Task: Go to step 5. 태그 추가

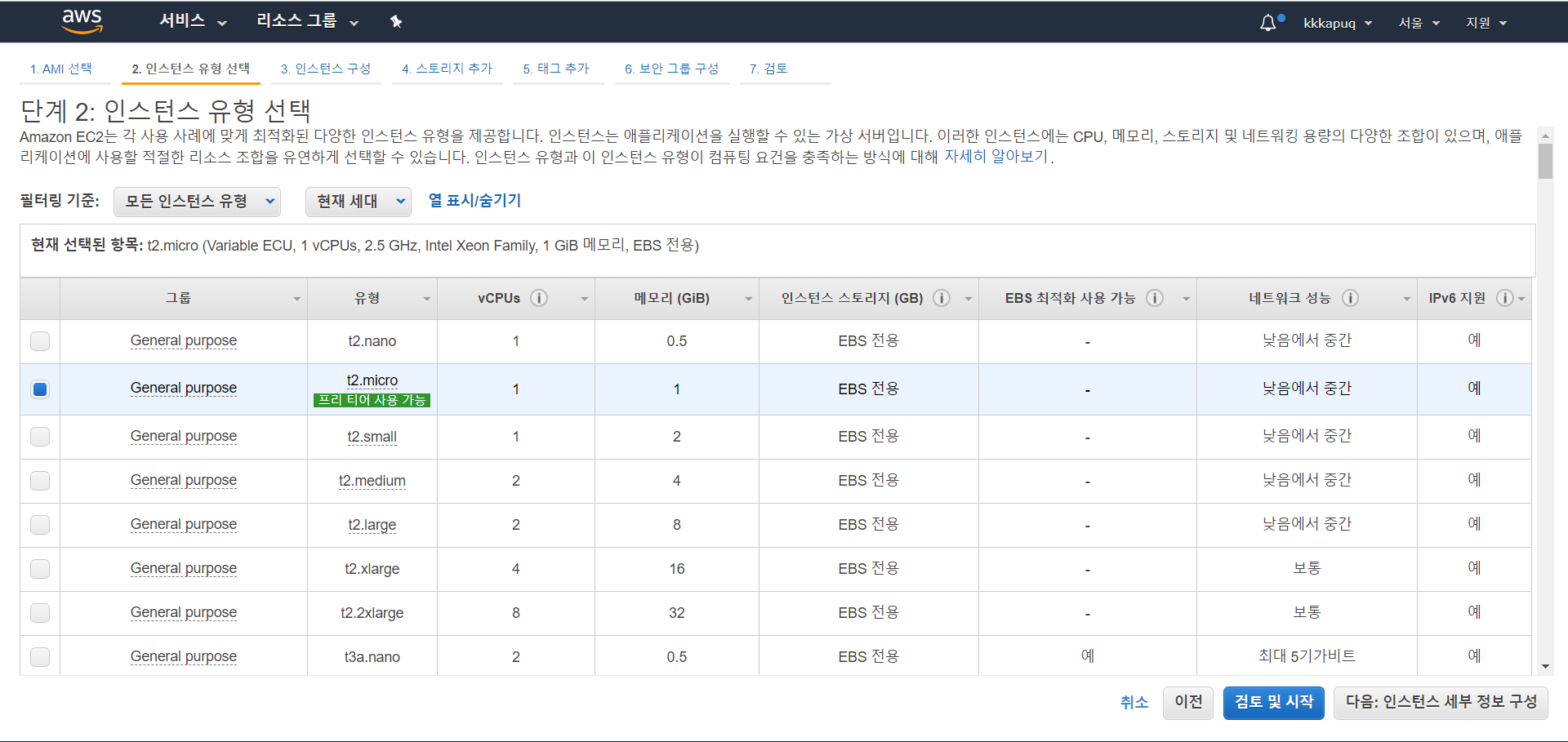Action: (x=556, y=69)
